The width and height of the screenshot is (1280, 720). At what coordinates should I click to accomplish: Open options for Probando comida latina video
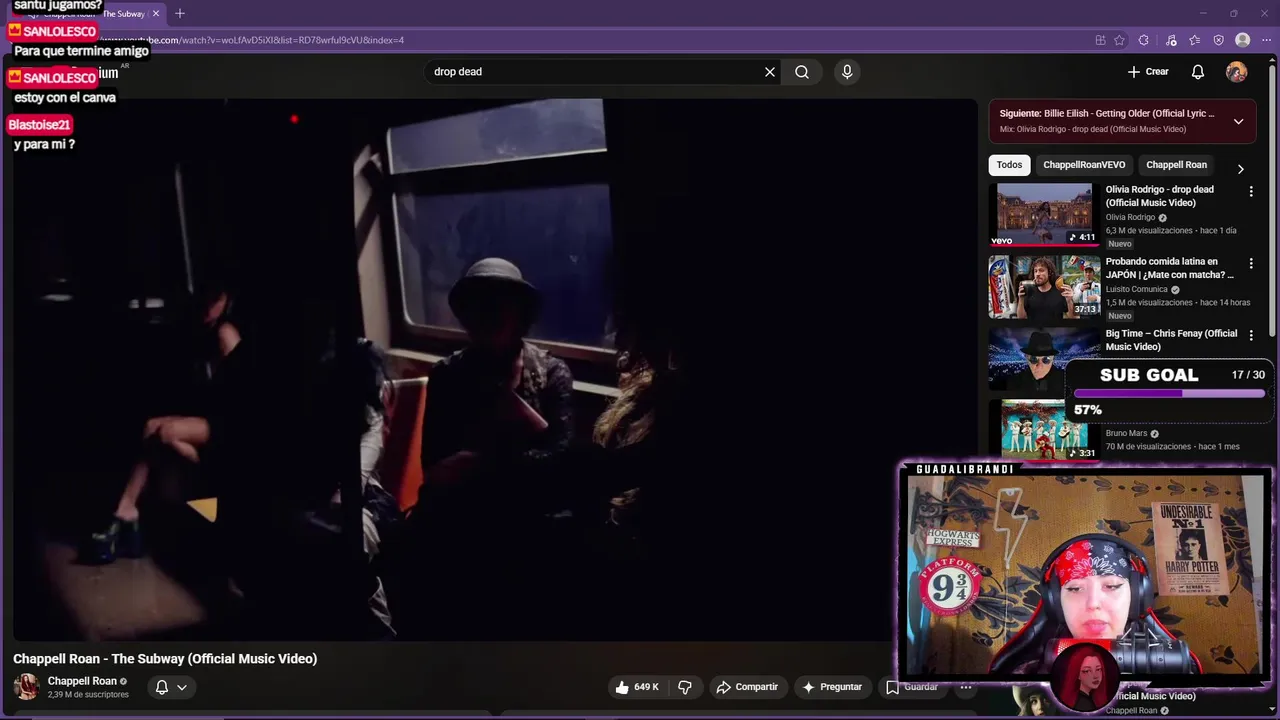(x=1250, y=263)
